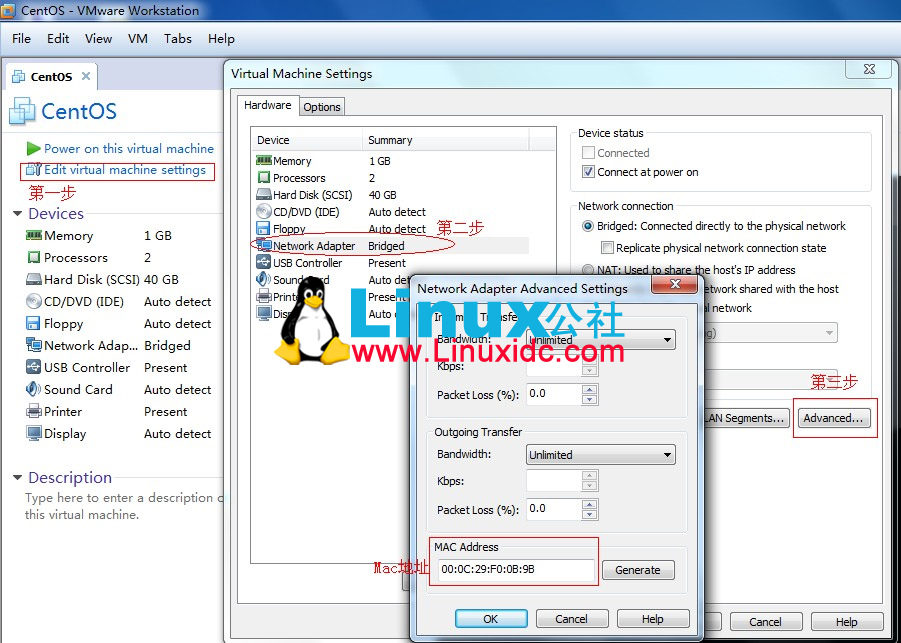This screenshot has width=901, height=643.
Task: Open the View menu
Action: pyautogui.click(x=98, y=38)
